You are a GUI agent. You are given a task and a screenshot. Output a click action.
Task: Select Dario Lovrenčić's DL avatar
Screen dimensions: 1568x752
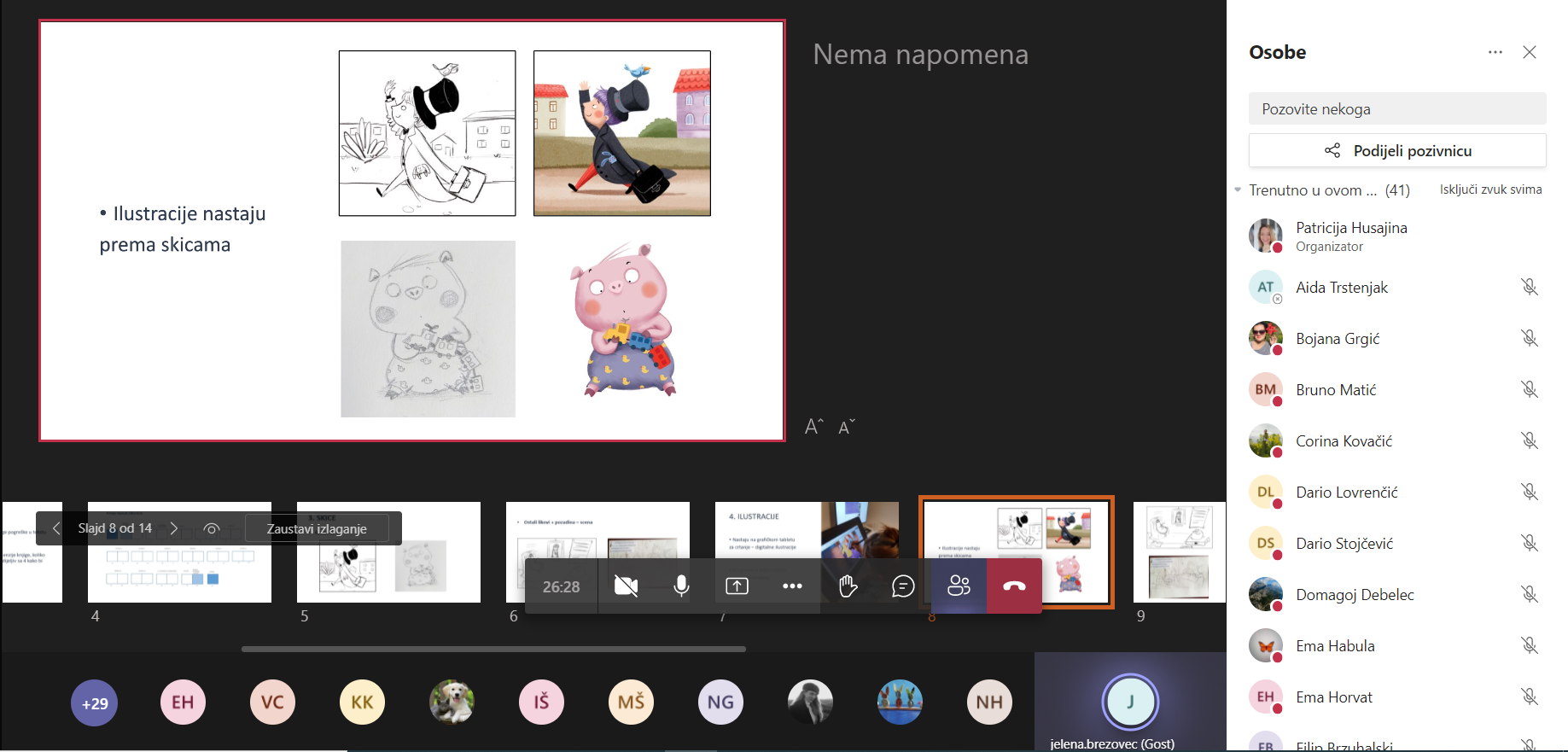point(1266,492)
